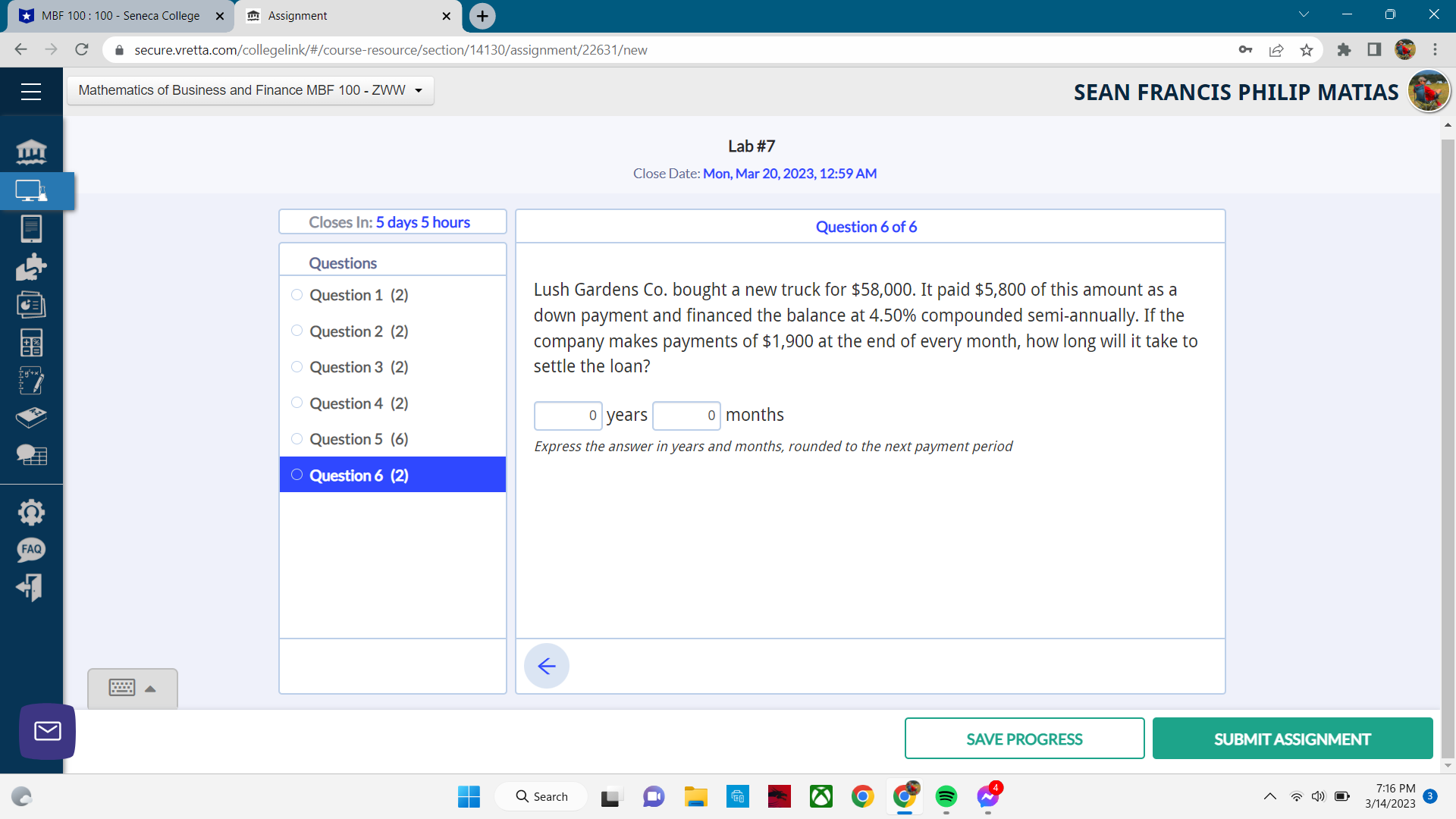Click the Save Progress button
The height and width of the screenshot is (819, 1456).
point(1024,739)
